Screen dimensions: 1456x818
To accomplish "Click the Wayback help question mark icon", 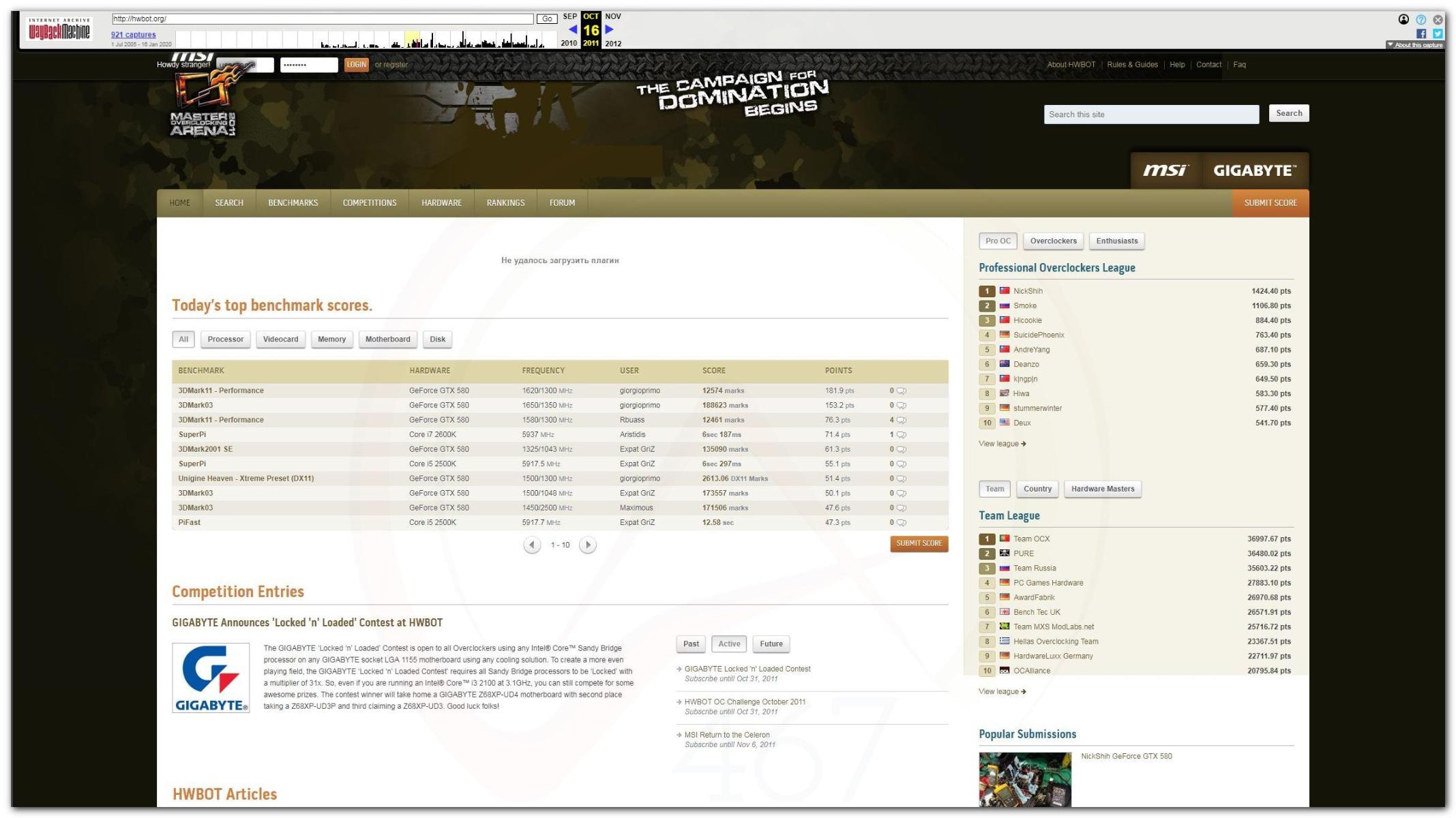I will (x=1421, y=20).
